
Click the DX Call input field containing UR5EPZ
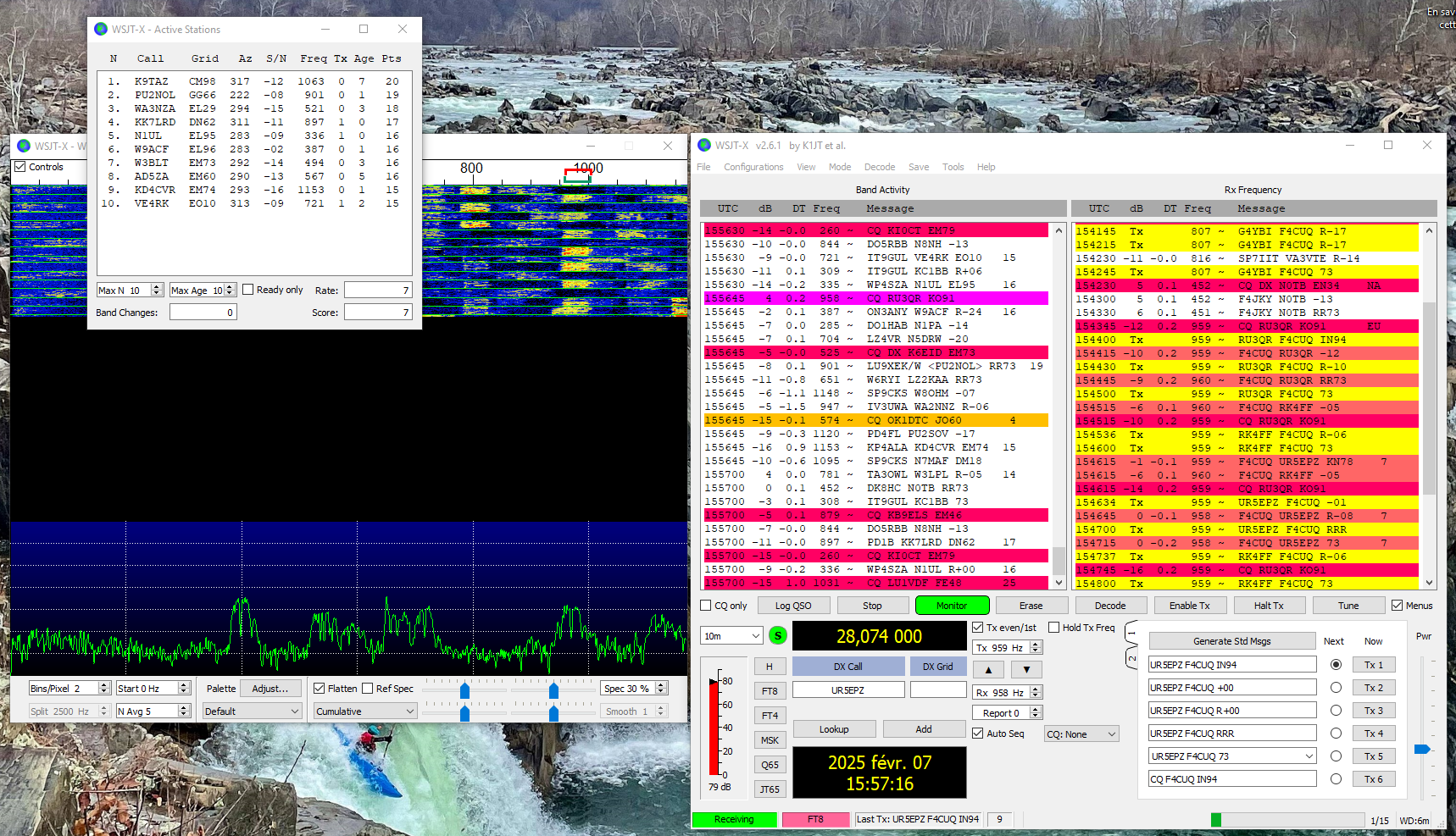[x=847, y=690]
